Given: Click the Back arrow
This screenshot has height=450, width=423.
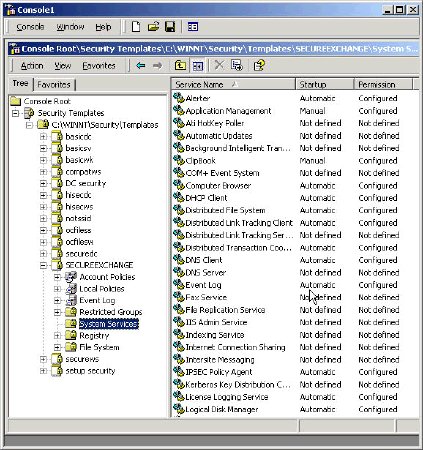Looking at the screenshot, I should [141, 66].
